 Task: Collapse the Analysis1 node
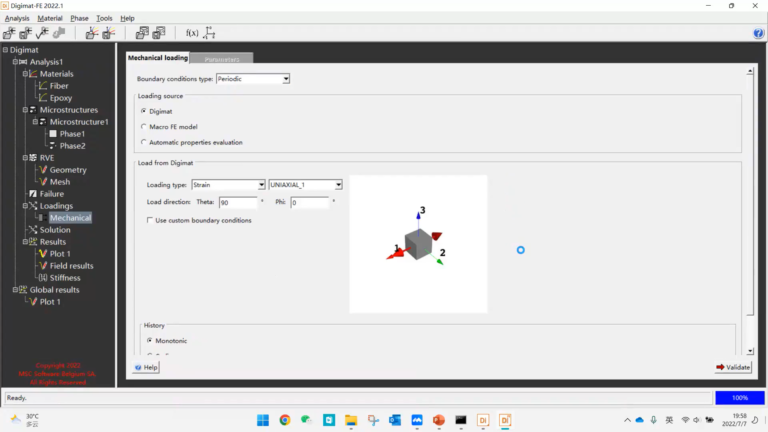click(x=15, y=62)
